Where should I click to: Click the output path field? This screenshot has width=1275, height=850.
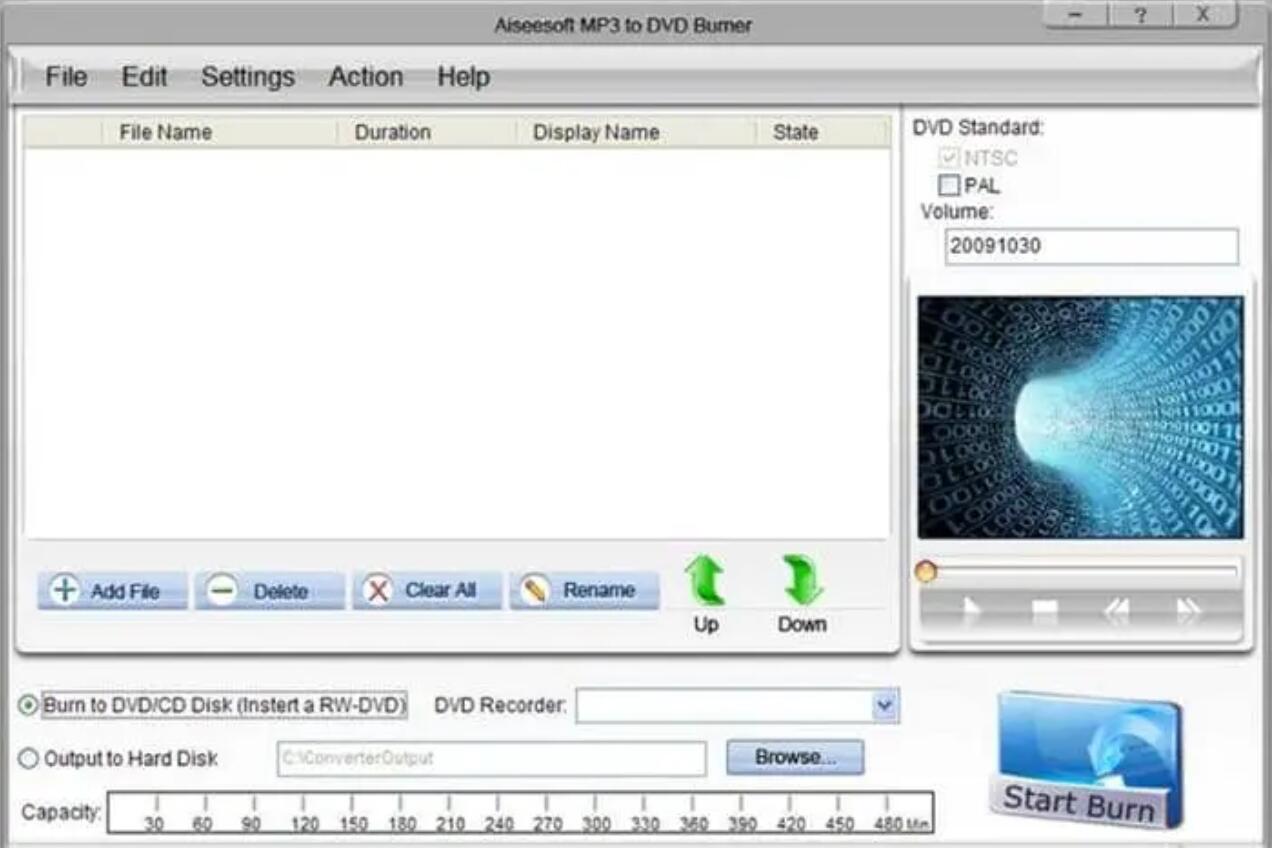click(x=491, y=758)
